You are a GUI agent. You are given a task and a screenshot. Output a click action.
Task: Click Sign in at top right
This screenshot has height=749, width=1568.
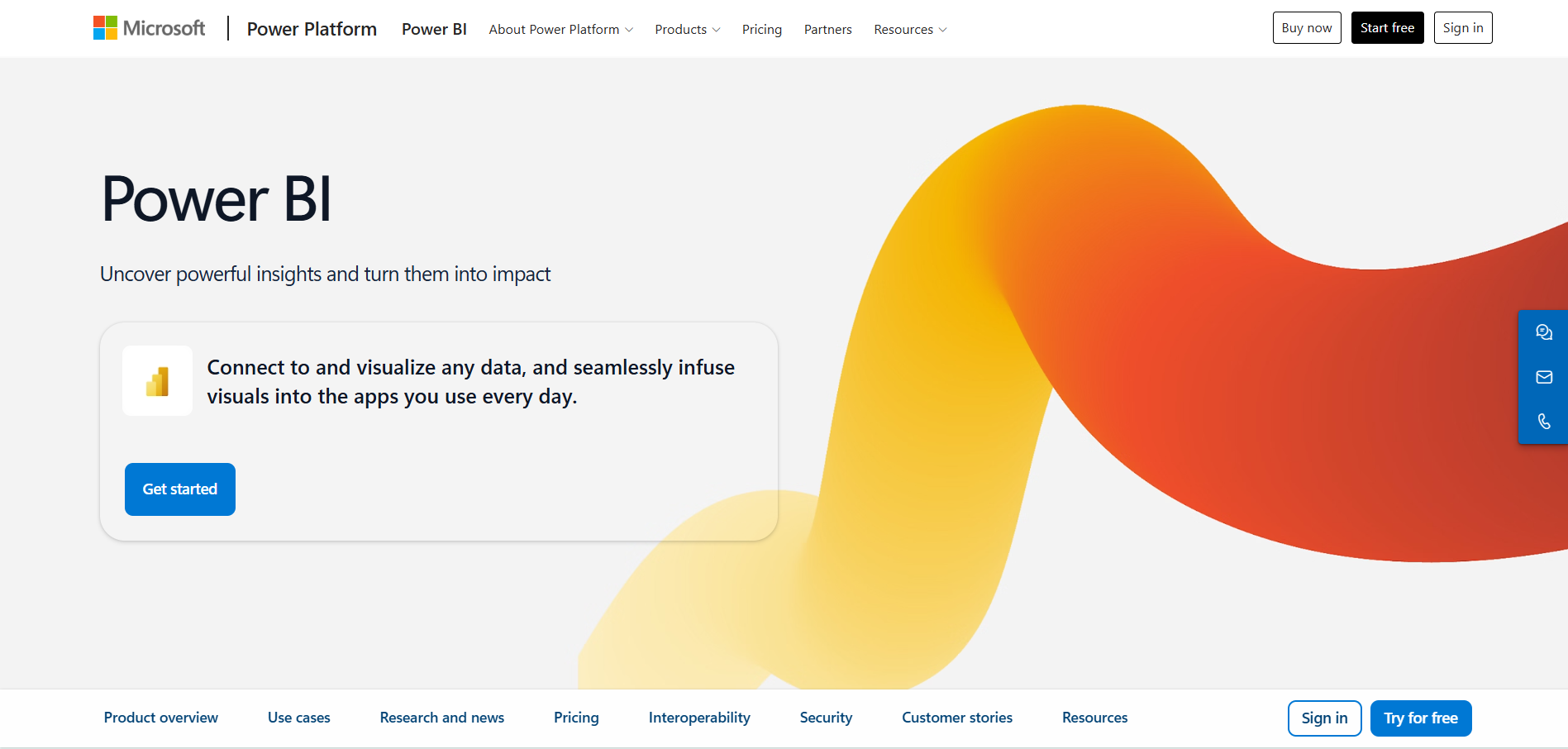coord(1463,28)
